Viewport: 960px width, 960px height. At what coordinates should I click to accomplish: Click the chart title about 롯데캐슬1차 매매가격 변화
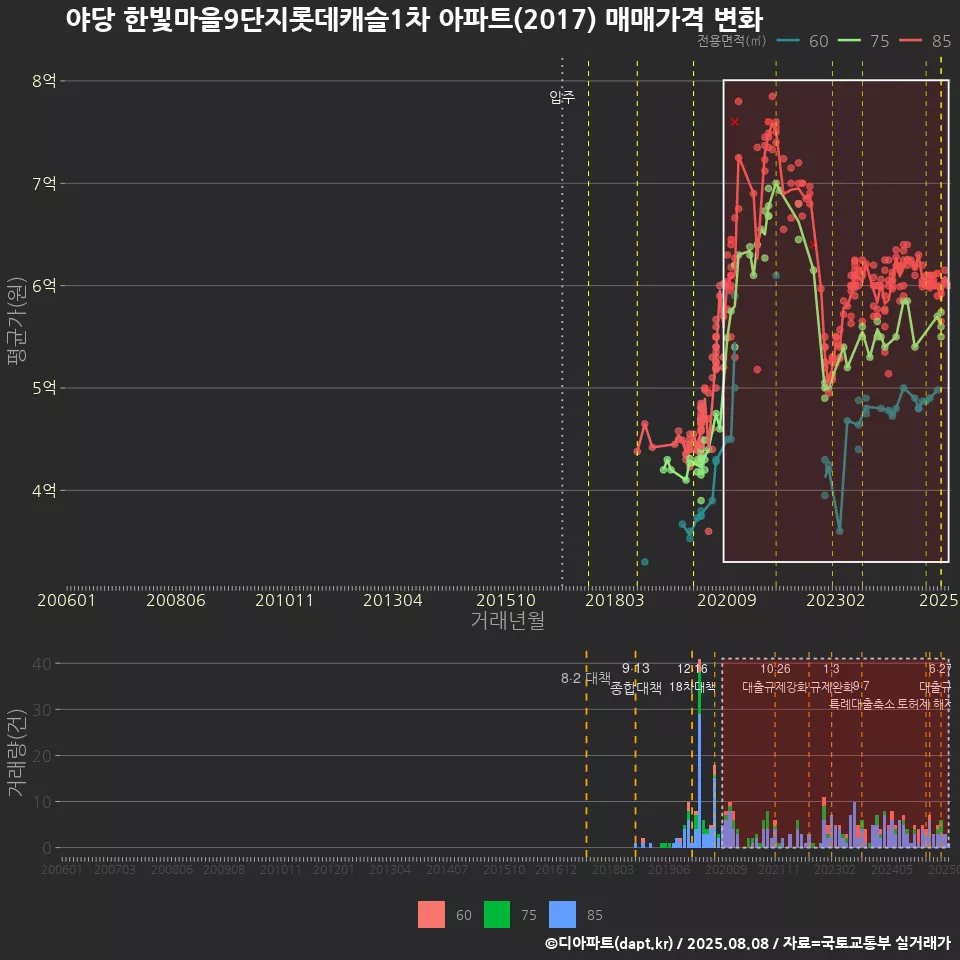pos(414,20)
